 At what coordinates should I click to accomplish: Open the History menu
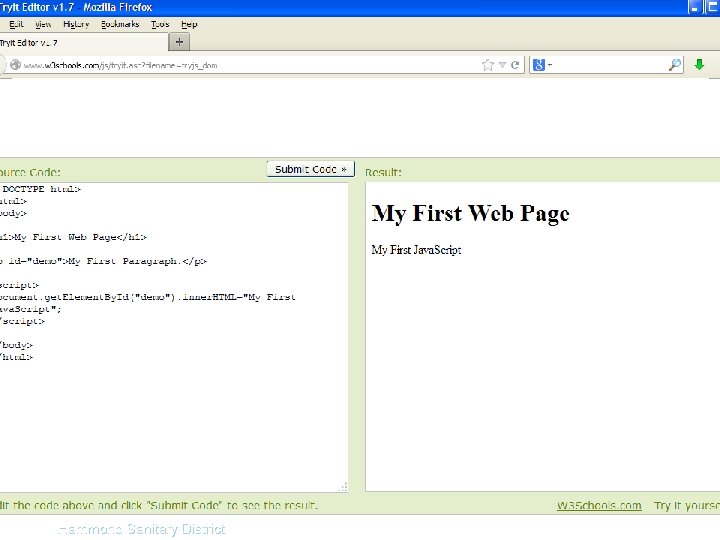[x=76, y=24]
